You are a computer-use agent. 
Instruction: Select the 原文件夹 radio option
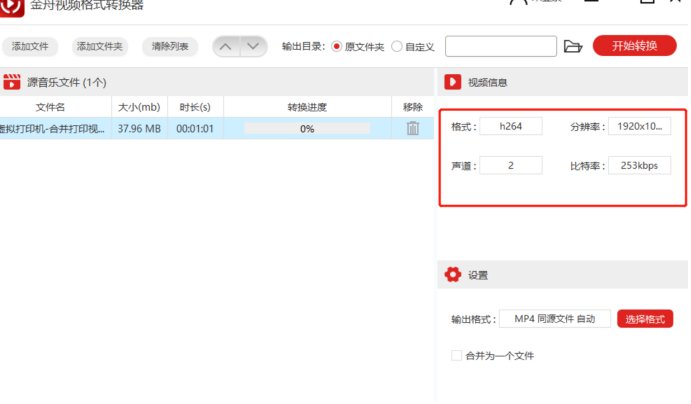point(336,46)
